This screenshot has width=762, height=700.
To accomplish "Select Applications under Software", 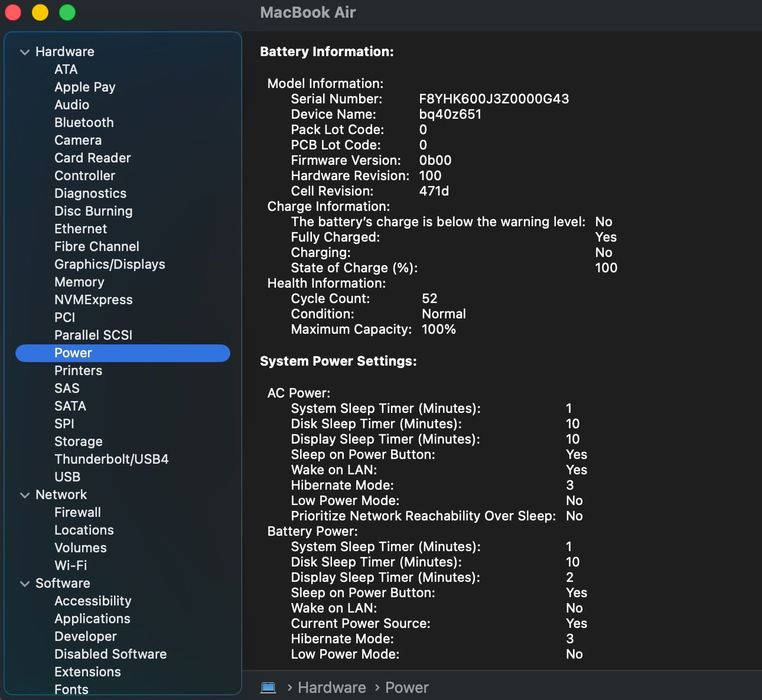I will pos(92,619).
